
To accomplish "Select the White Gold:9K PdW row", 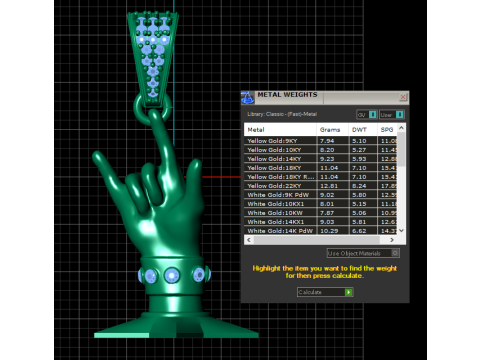I will 321,195.
